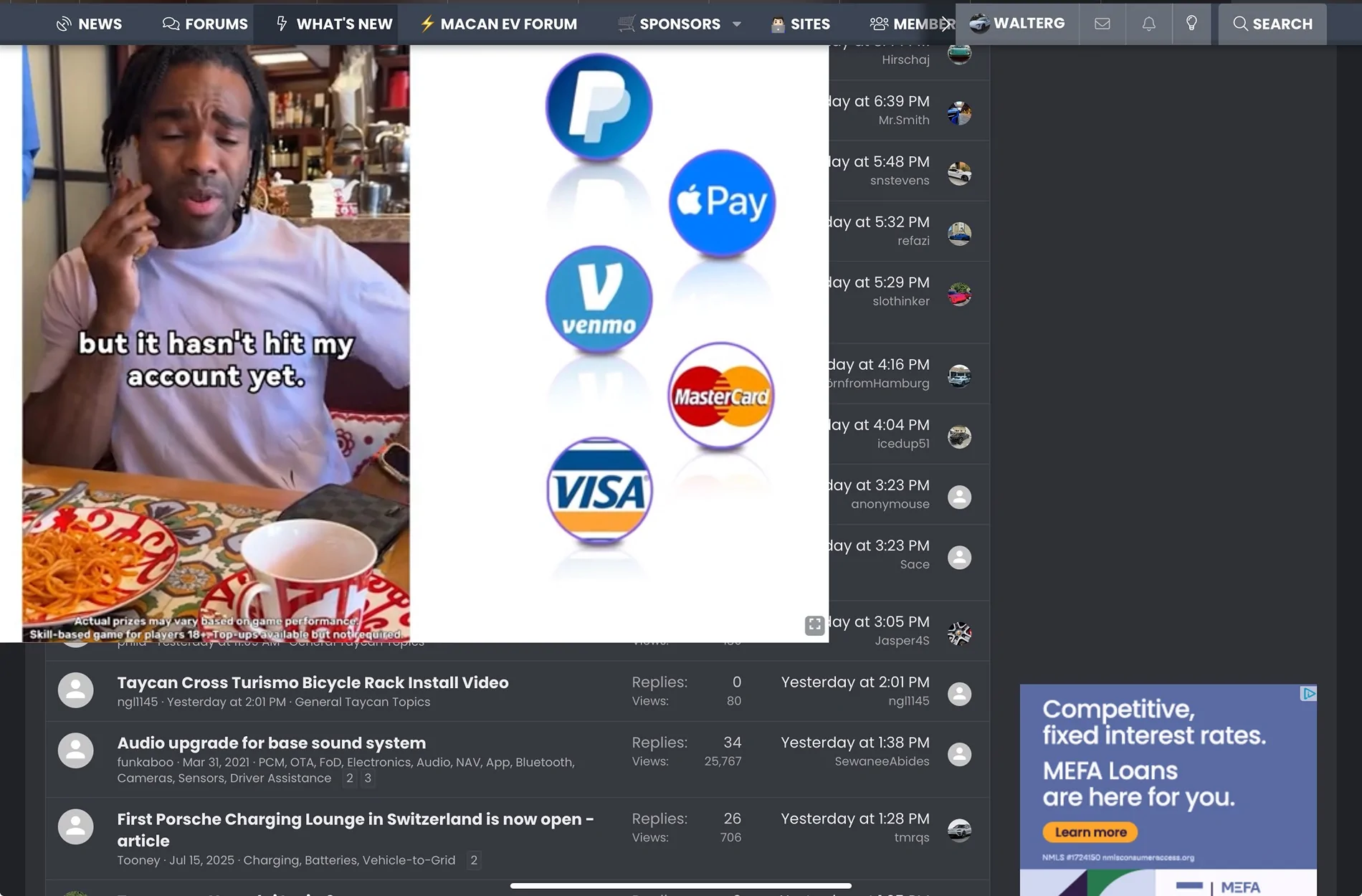Open the SITES navigation tab
Image resolution: width=1362 pixels, height=896 pixels.
click(800, 24)
